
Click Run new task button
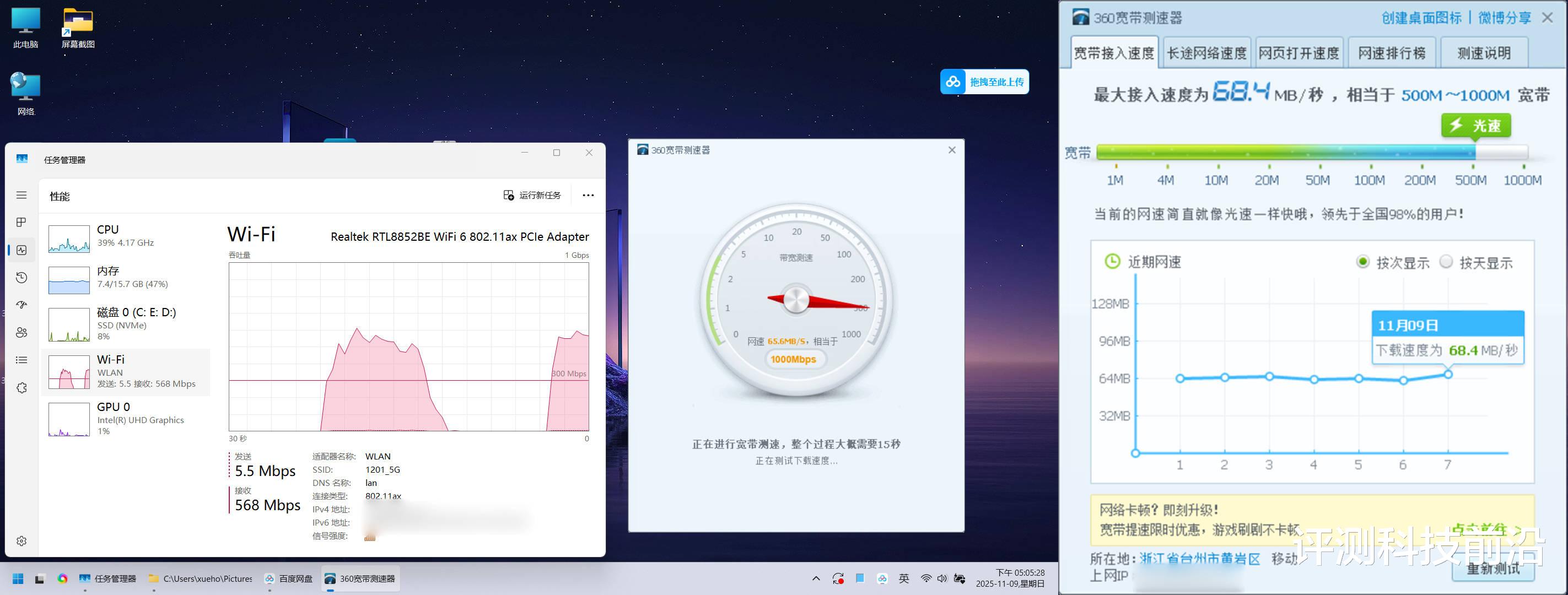(x=532, y=195)
